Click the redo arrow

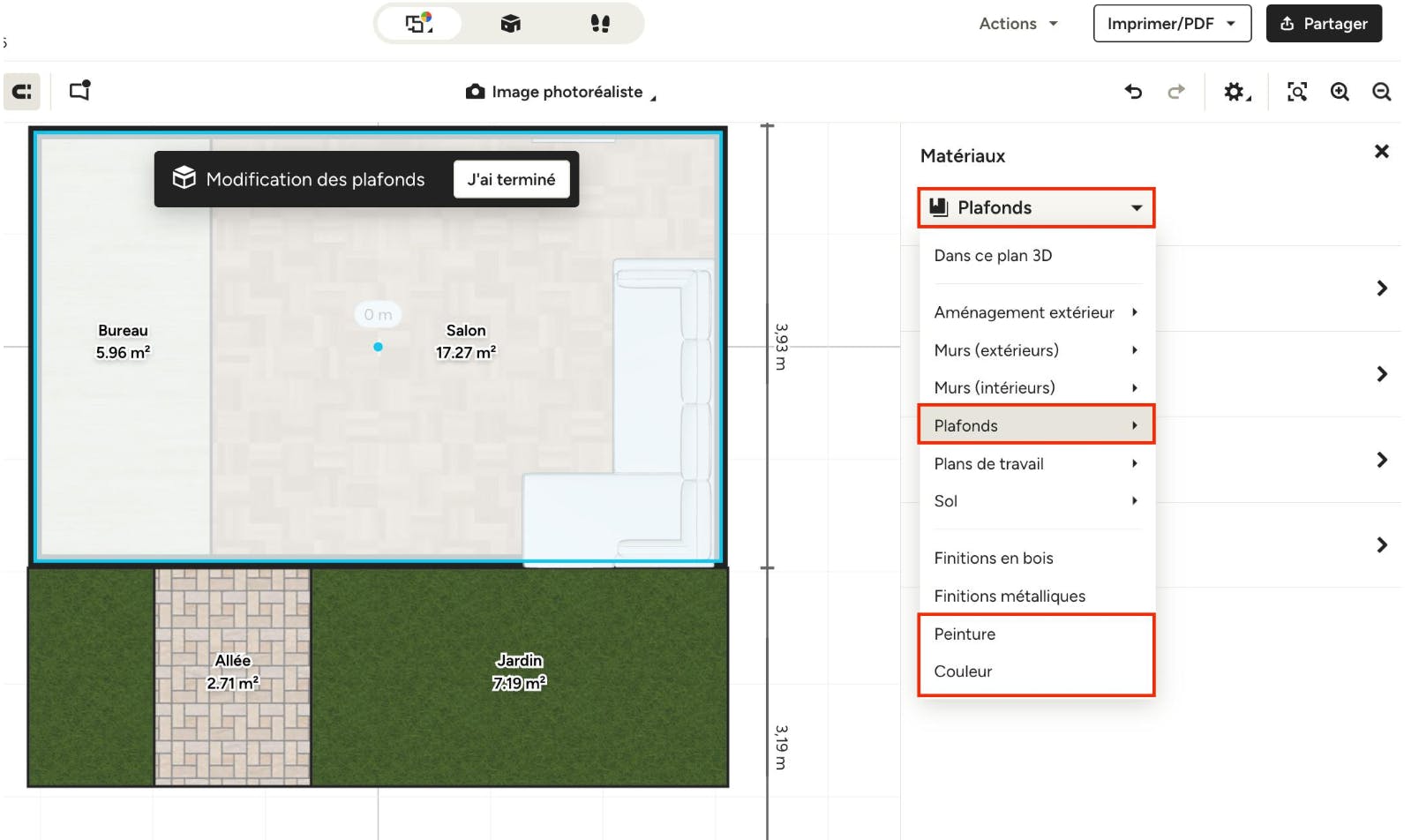tap(1175, 92)
